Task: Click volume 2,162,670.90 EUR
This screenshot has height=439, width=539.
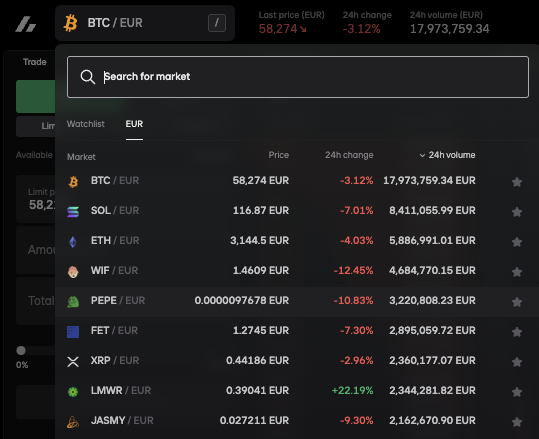Action: point(432,420)
